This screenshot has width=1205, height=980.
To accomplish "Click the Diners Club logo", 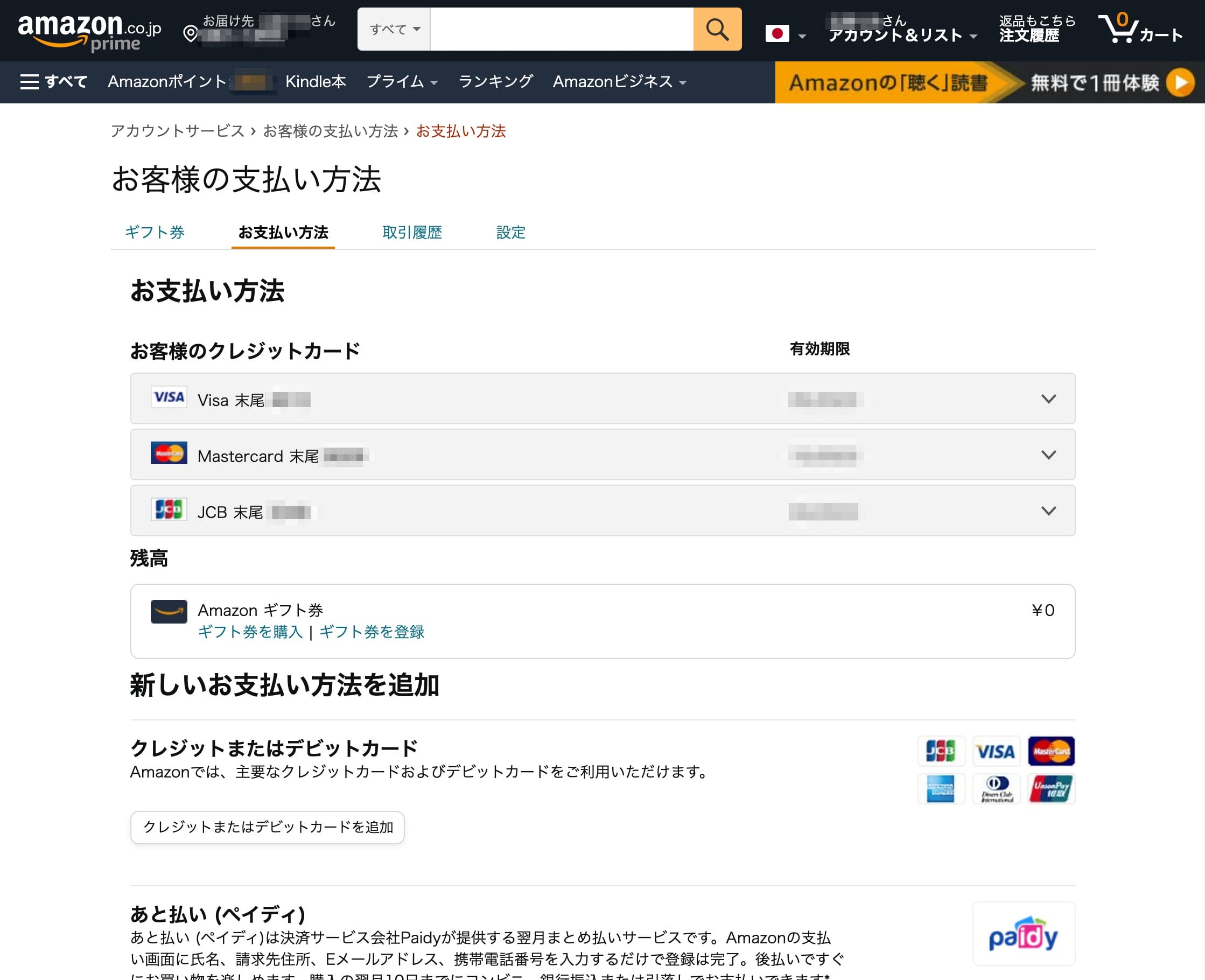I will 996,789.
